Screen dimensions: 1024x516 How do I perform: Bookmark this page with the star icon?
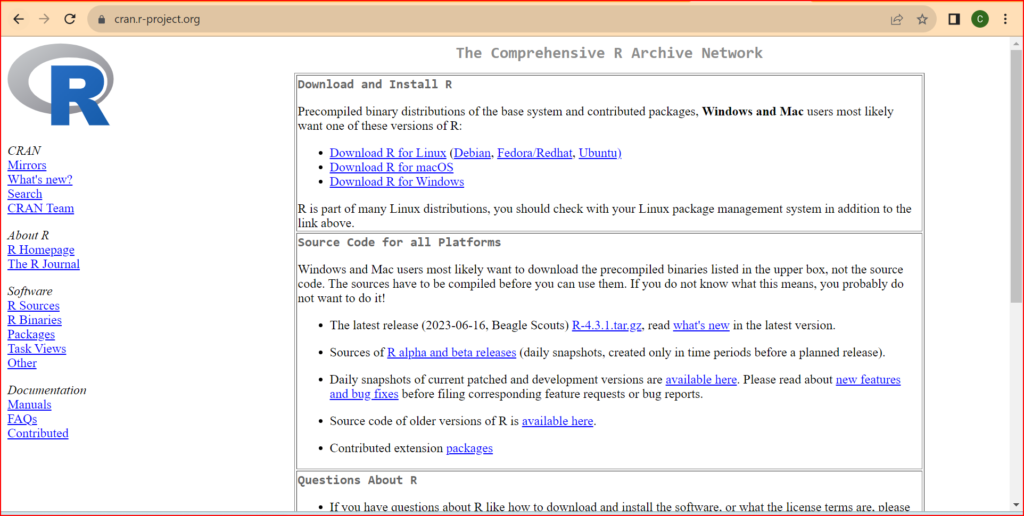tap(922, 20)
